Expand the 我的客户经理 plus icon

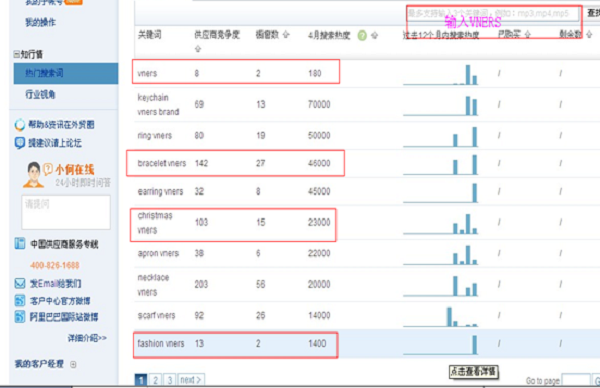pos(73,364)
